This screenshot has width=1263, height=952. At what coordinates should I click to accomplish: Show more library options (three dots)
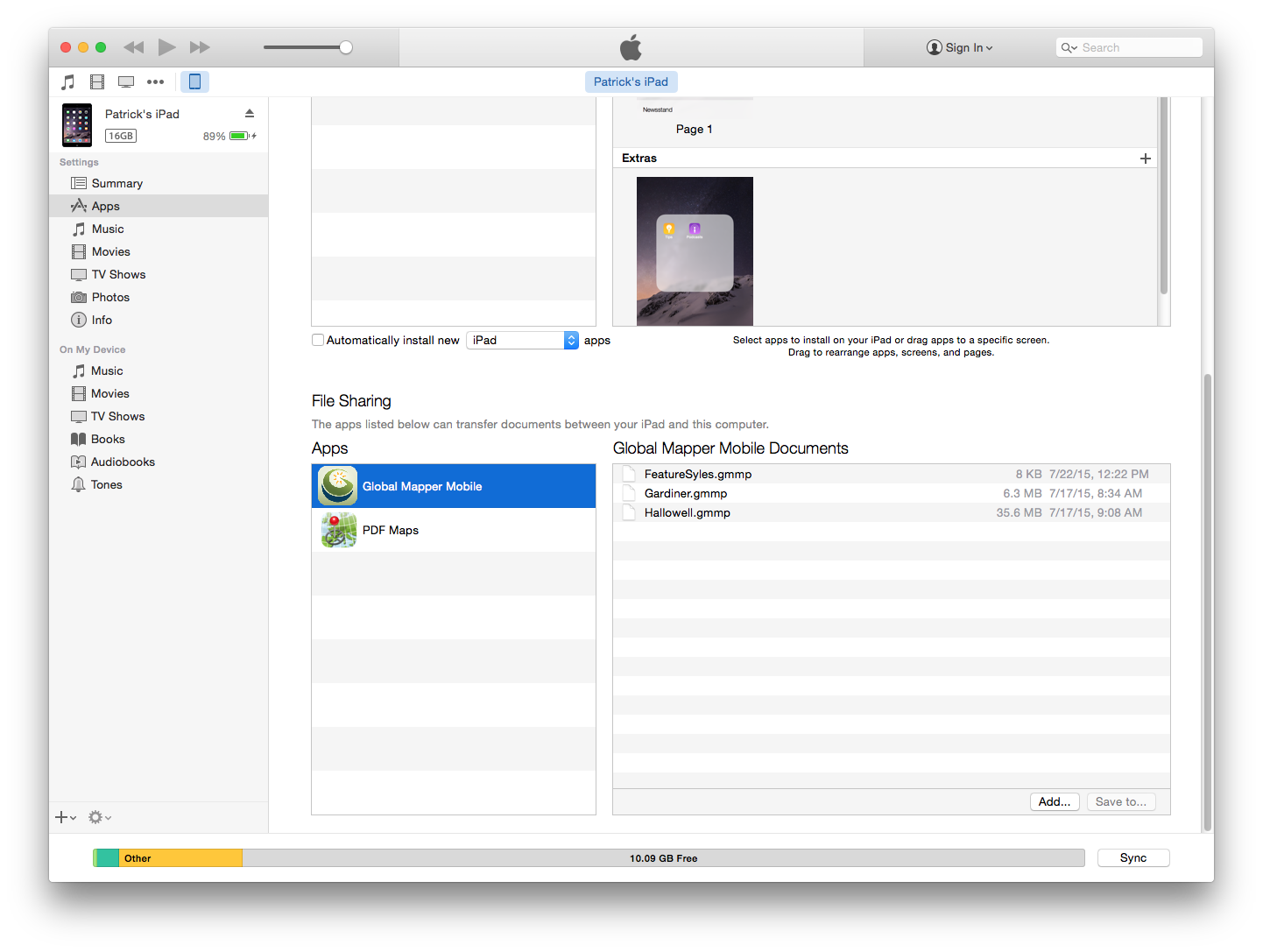pyautogui.click(x=155, y=82)
